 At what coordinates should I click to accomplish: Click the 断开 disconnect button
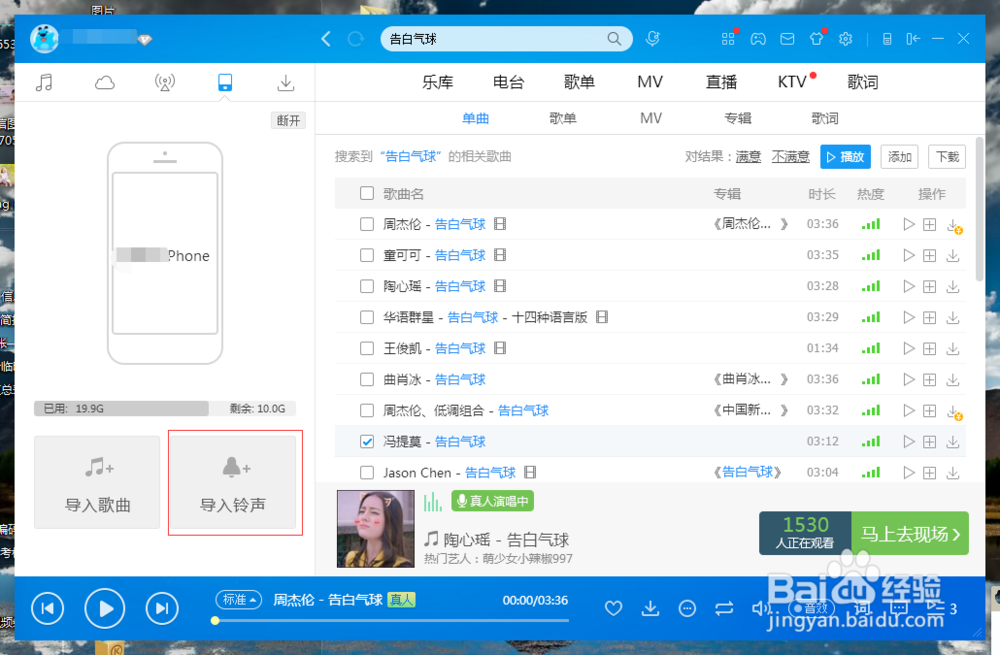[x=288, y=121]
